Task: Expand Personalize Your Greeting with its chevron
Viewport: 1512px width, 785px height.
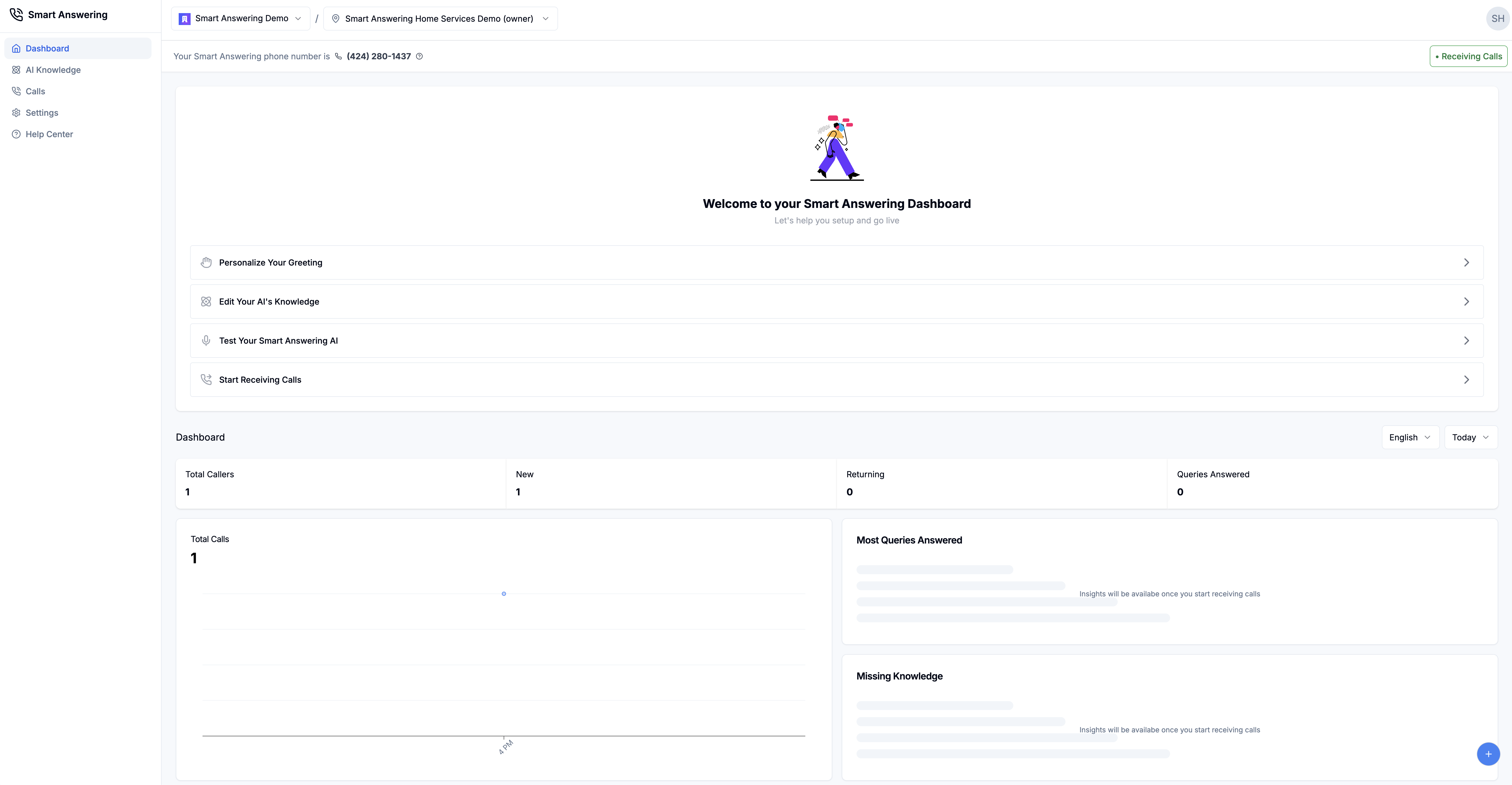Action: tap(1466, 262)
